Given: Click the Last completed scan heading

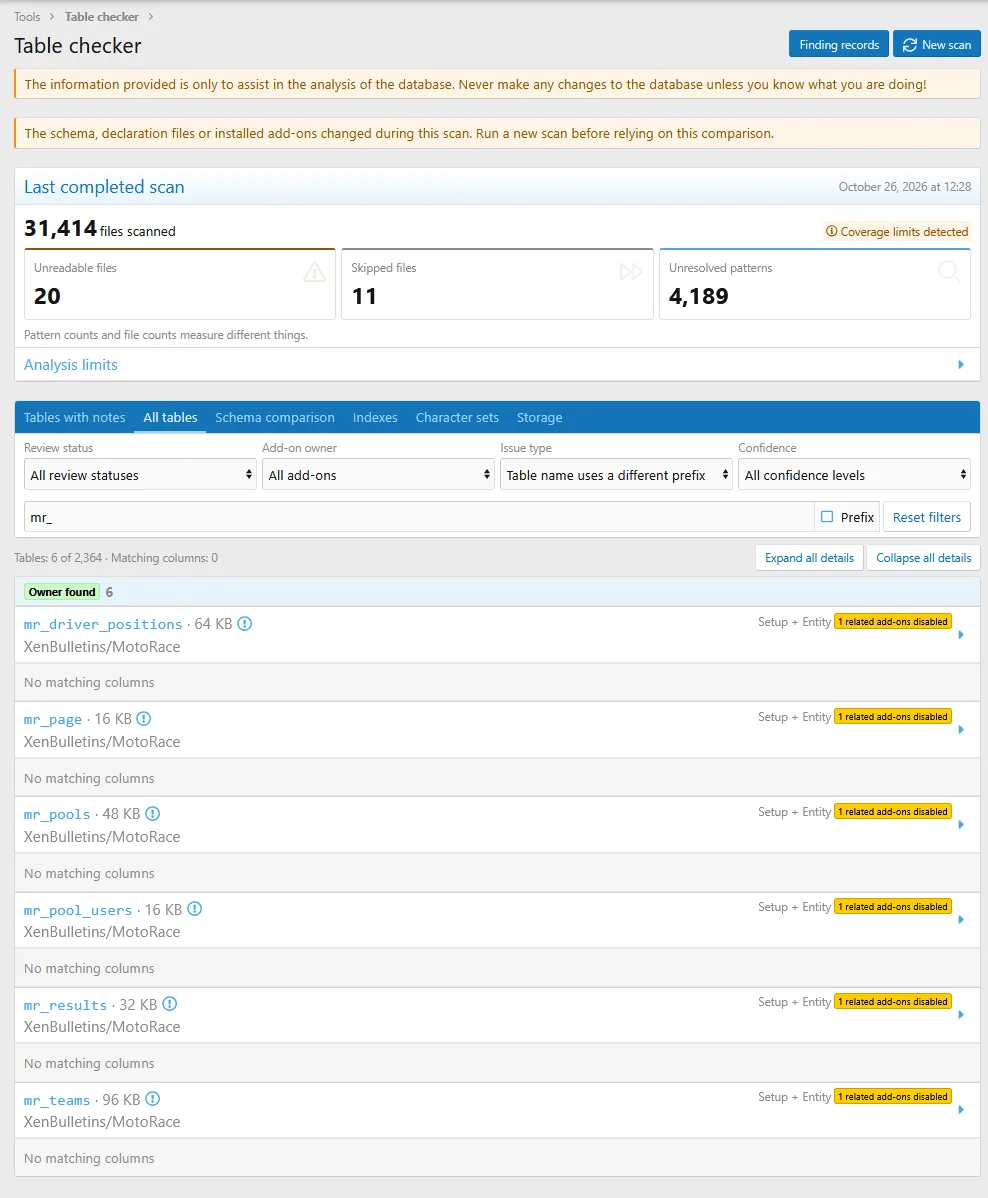Looking at the screenshot, I should pyautogui.click(x=104, y=186).
